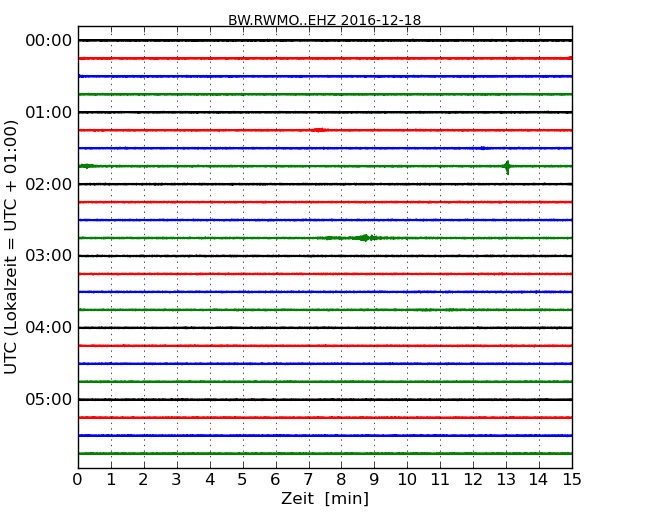This screenshot has height=520, width=650.
Task: Click the 01:00 time axis label
Action: tap(49, 112)
